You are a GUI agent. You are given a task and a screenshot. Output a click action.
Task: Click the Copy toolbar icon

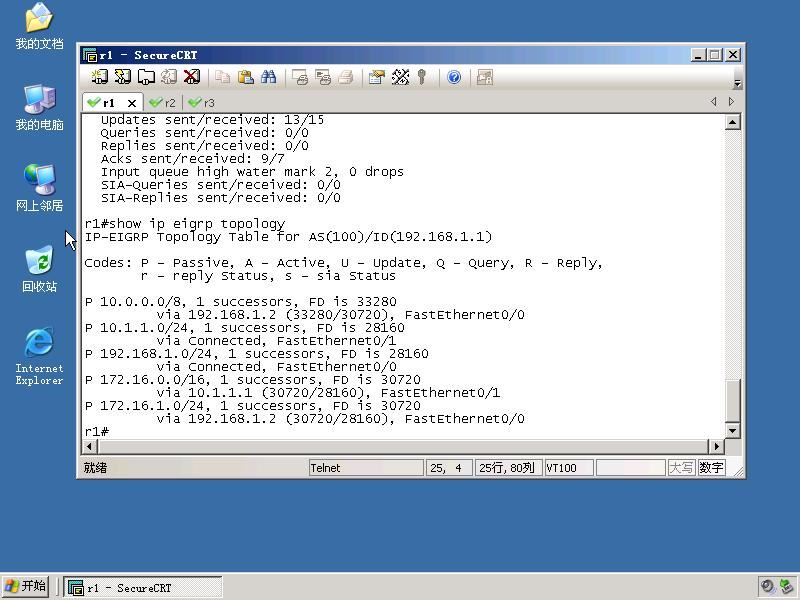pyautogui.click(x=222, y=77)
